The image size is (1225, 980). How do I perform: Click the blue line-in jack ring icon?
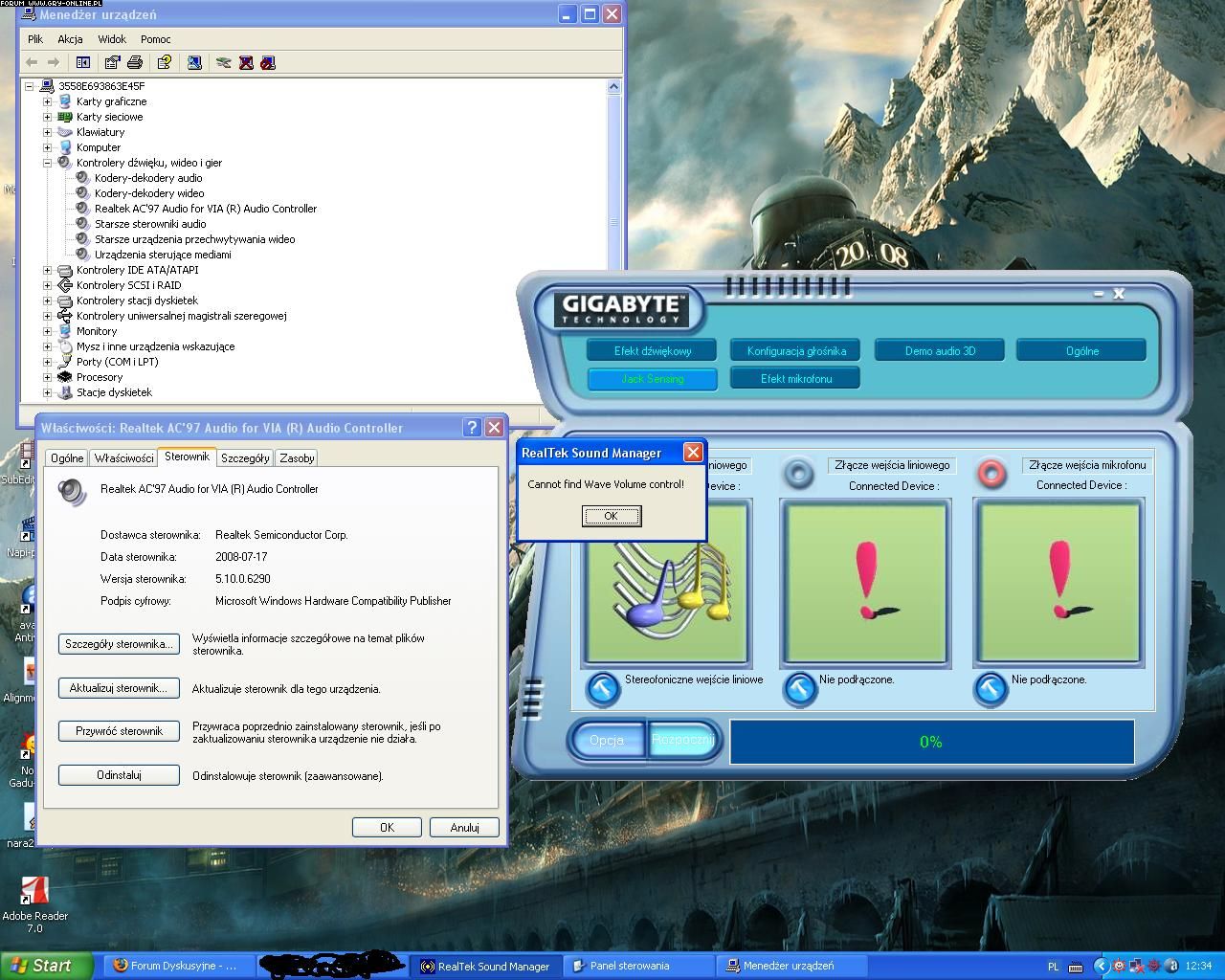(x=798, y=472)
